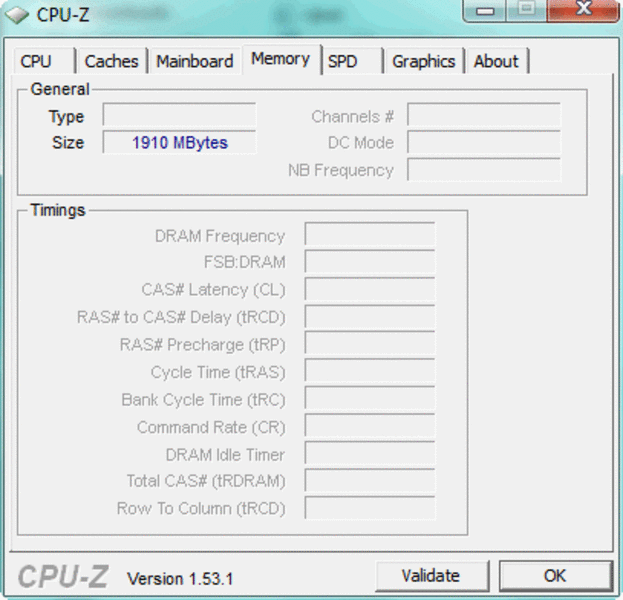Open the Caches tab
The width and height of the screenshot is (623, 600).
coord(111,61)
